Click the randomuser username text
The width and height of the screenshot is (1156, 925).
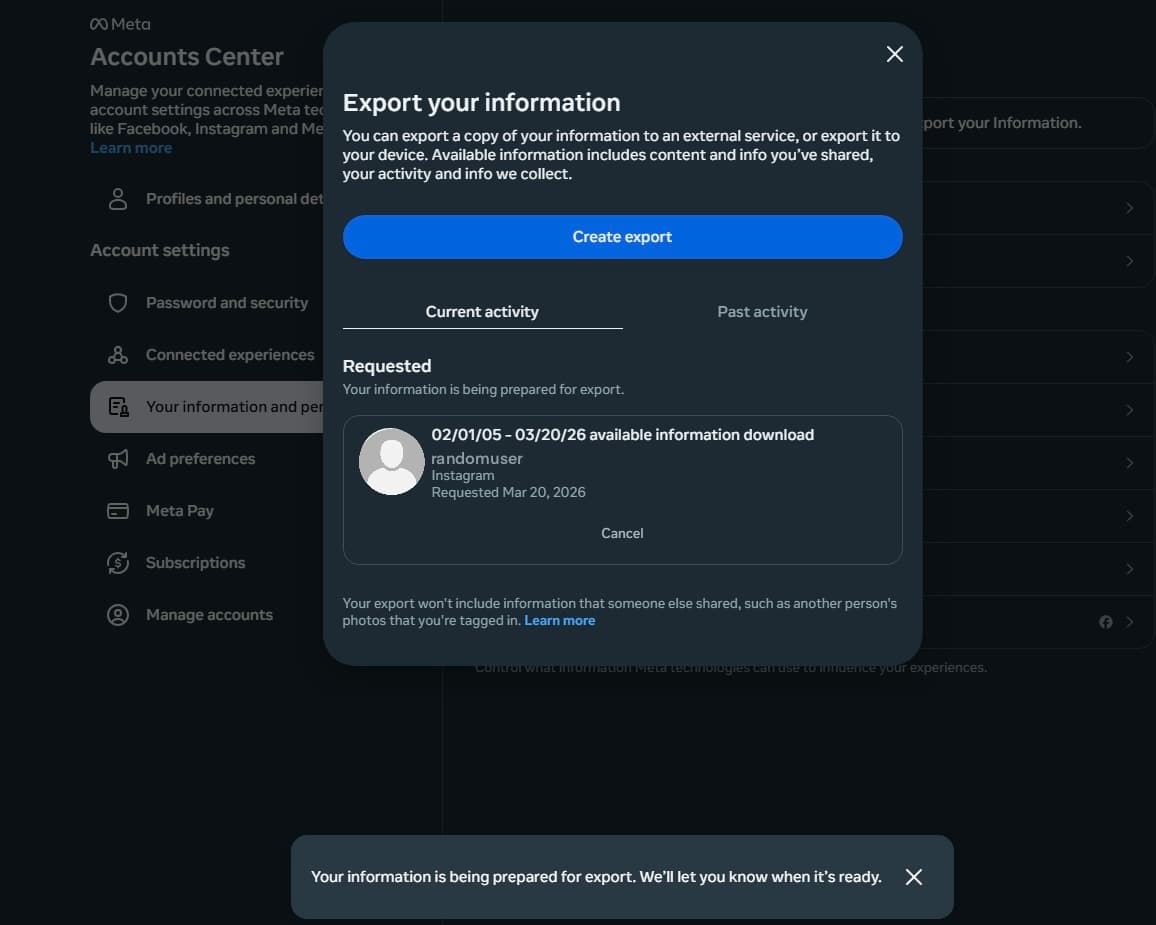(x=477, y=458)
